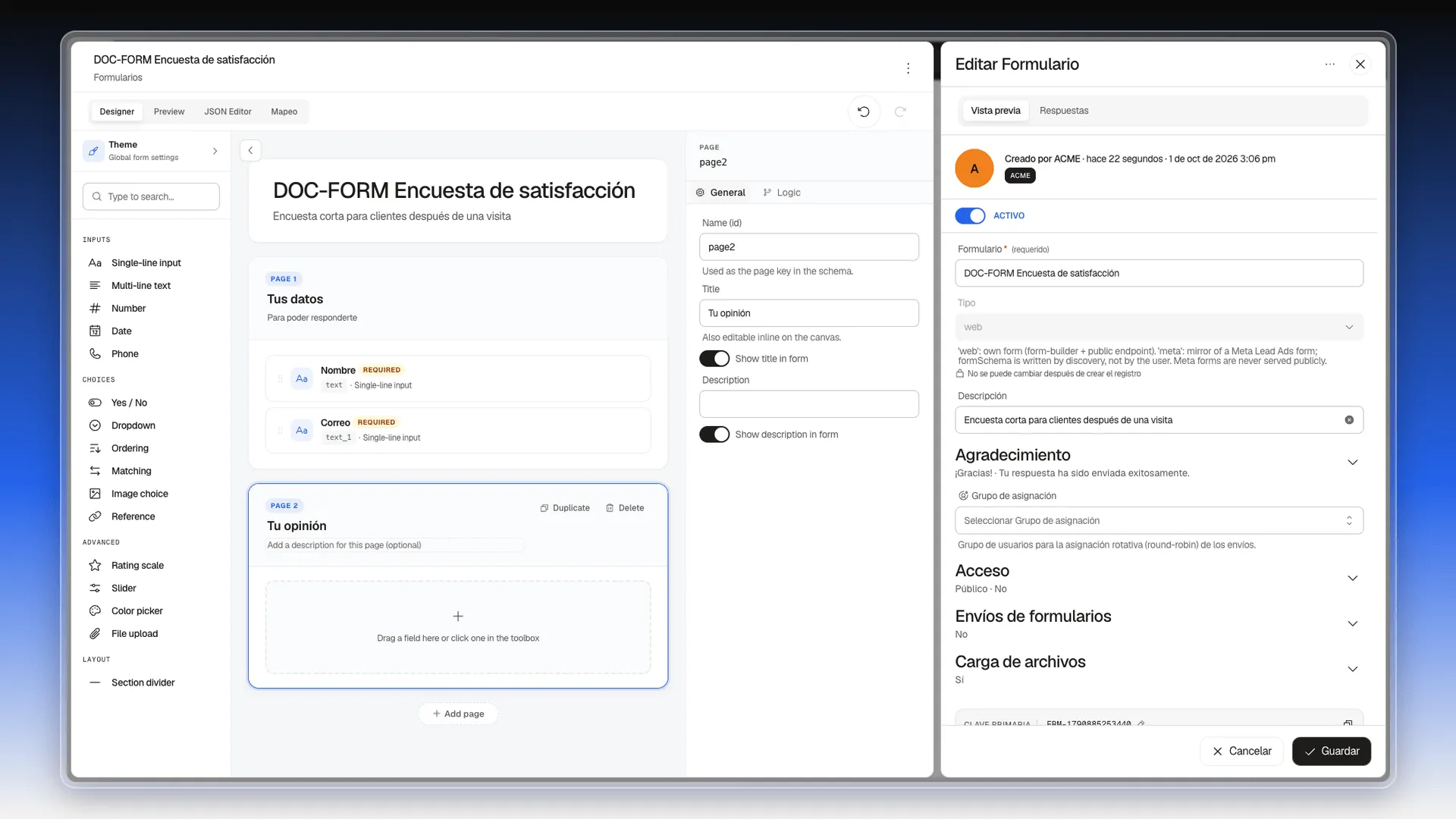Viewport: 1456px width, 819px height.
Task: Expand the Acceso section
Action: point(1352,579)
